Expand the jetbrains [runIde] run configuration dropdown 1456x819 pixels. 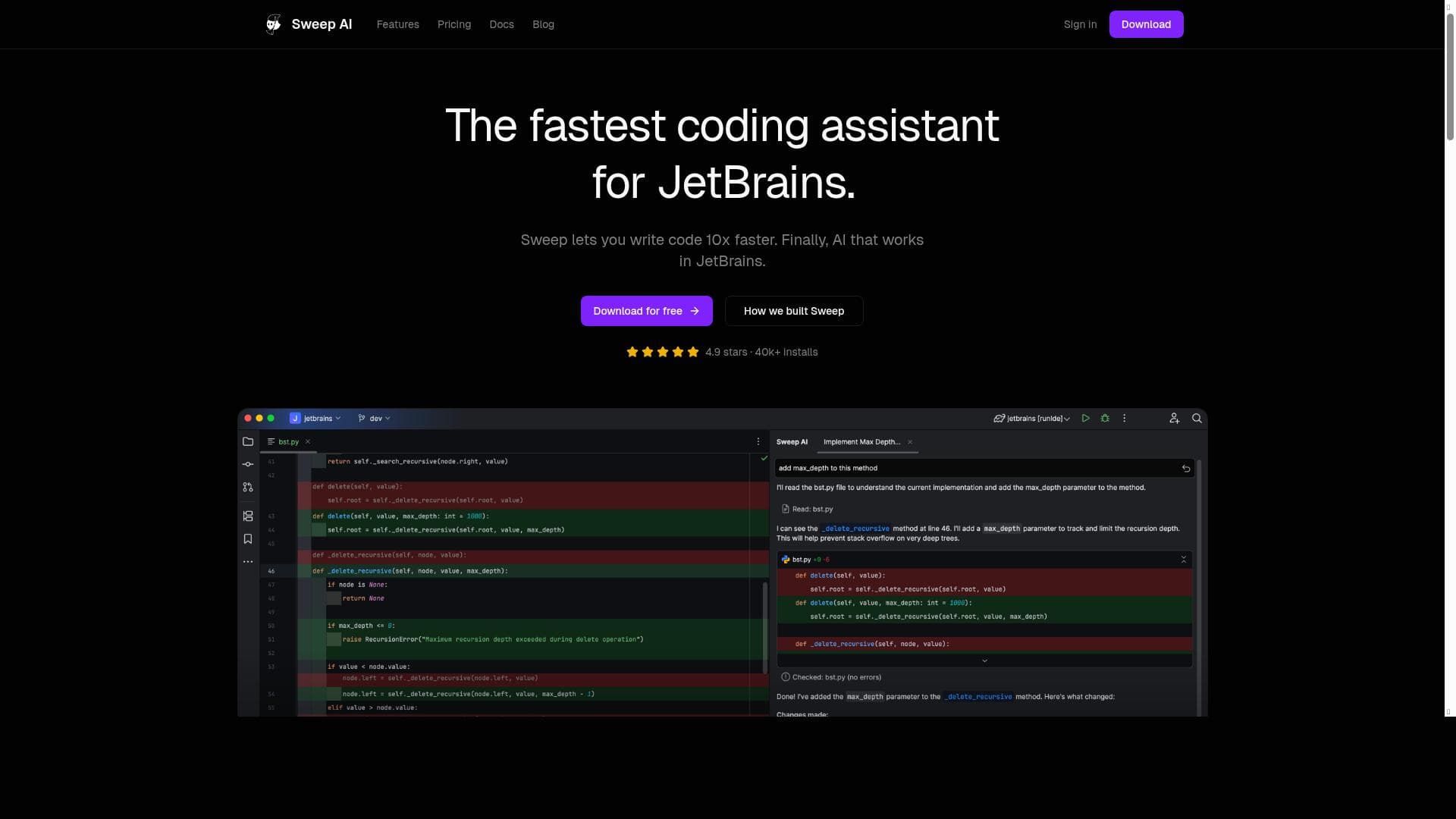1032,419
